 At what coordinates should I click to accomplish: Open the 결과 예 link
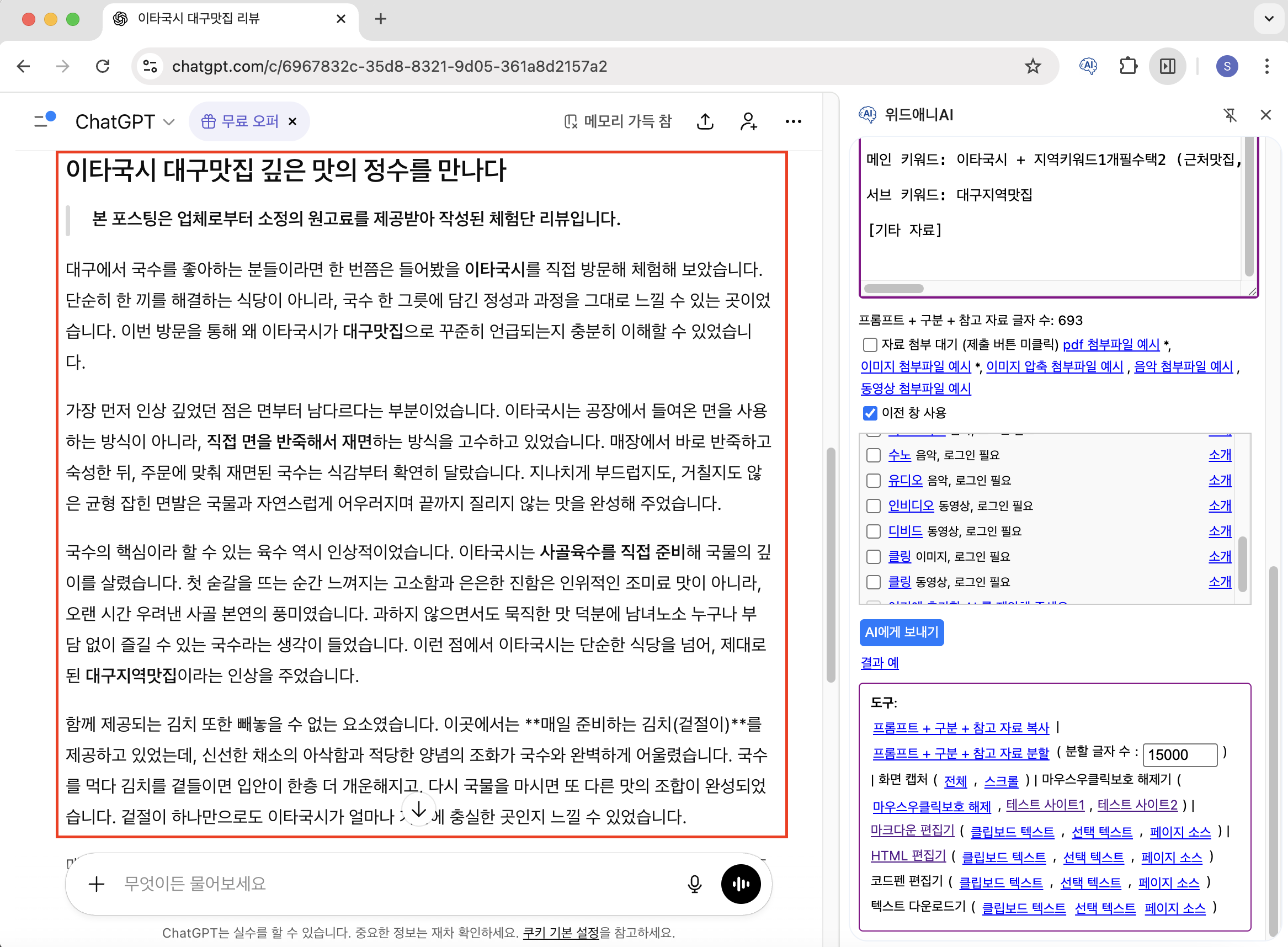[879, 663]
